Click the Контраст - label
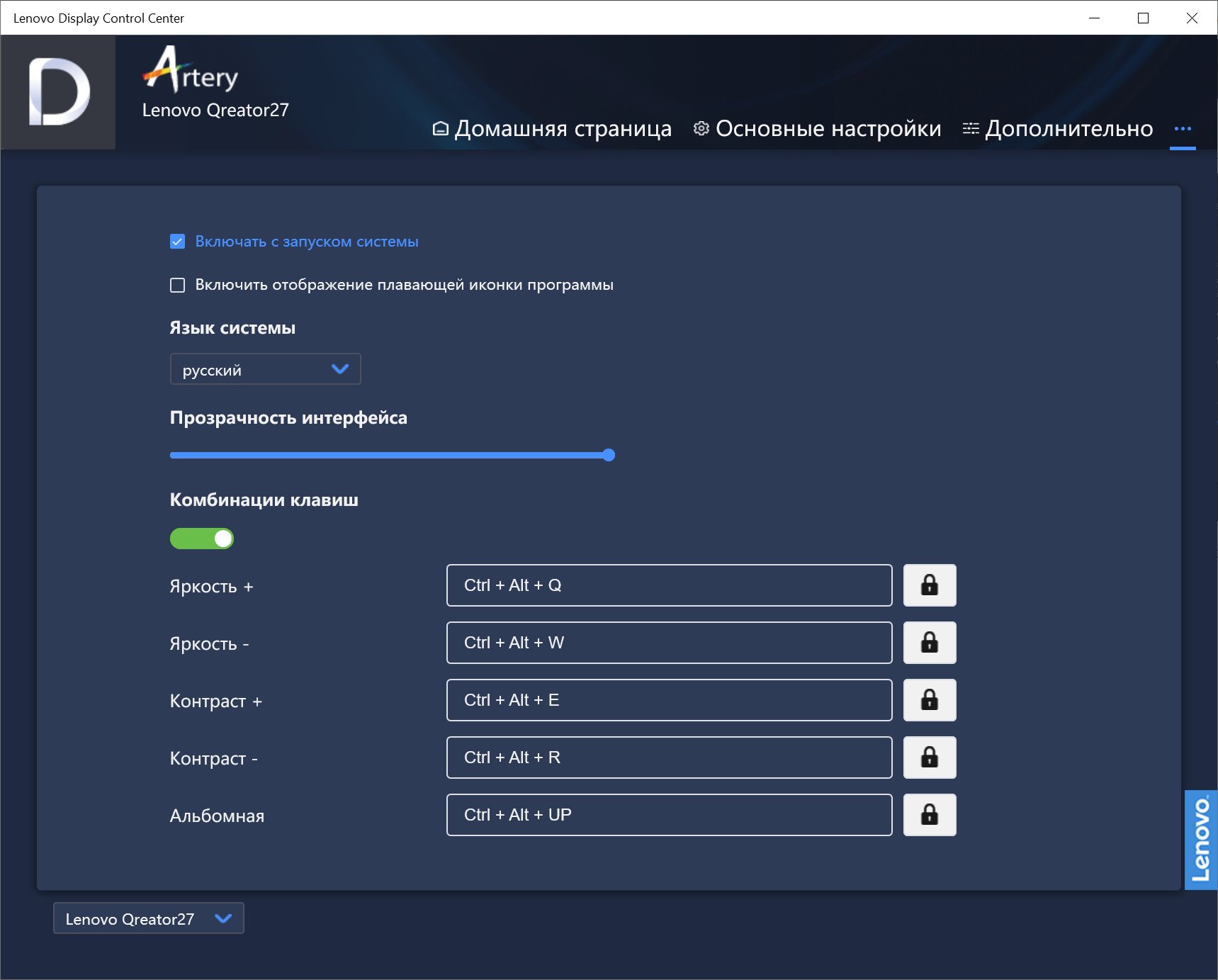This screenshot has width=1218, height=980. [x=213, y=758]
